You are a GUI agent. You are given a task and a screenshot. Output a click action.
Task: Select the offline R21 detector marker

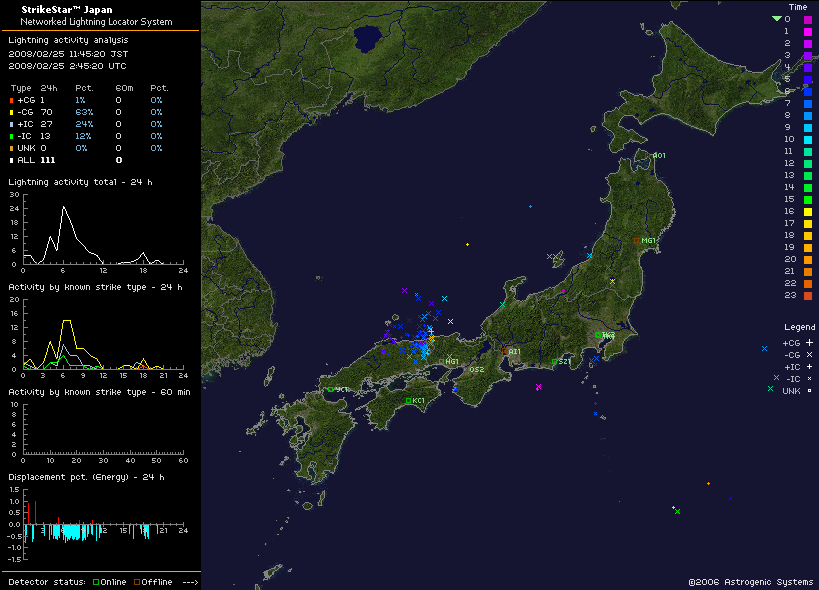pyautogui.click(x=505, y=351)
